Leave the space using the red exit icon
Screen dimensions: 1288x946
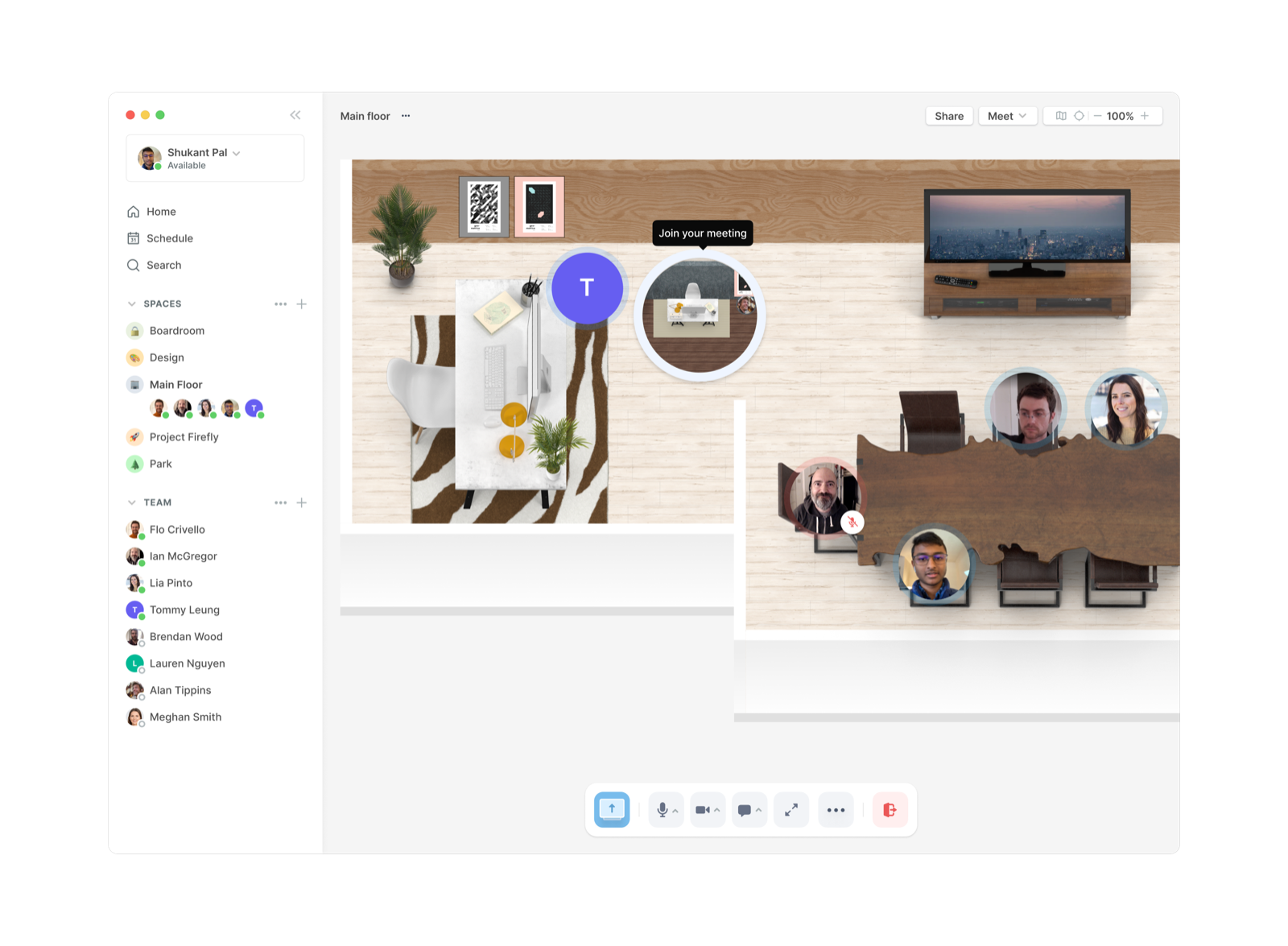point(890,809)
